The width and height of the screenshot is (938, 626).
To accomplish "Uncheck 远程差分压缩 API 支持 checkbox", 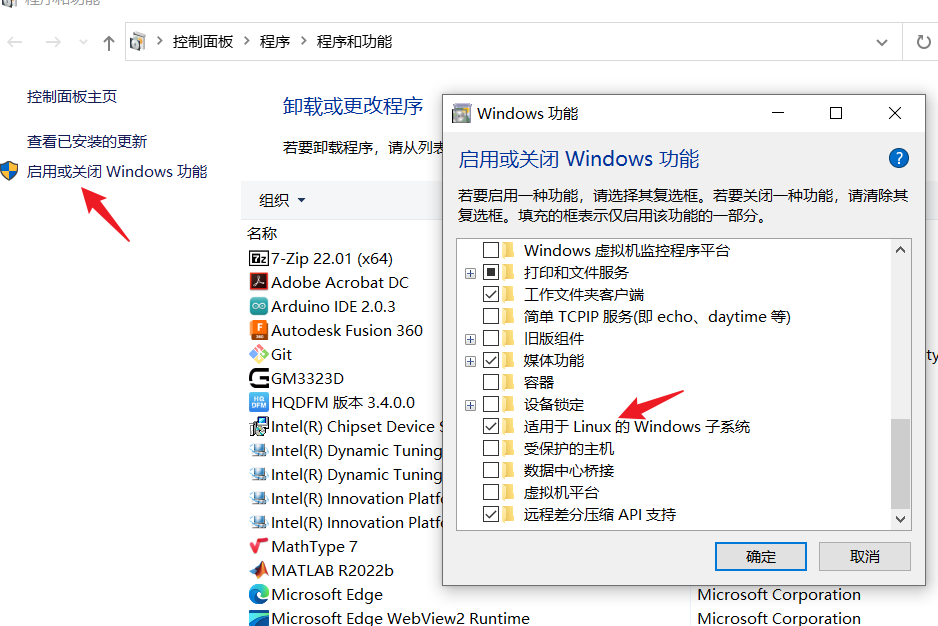I will (x=491, y=514).
